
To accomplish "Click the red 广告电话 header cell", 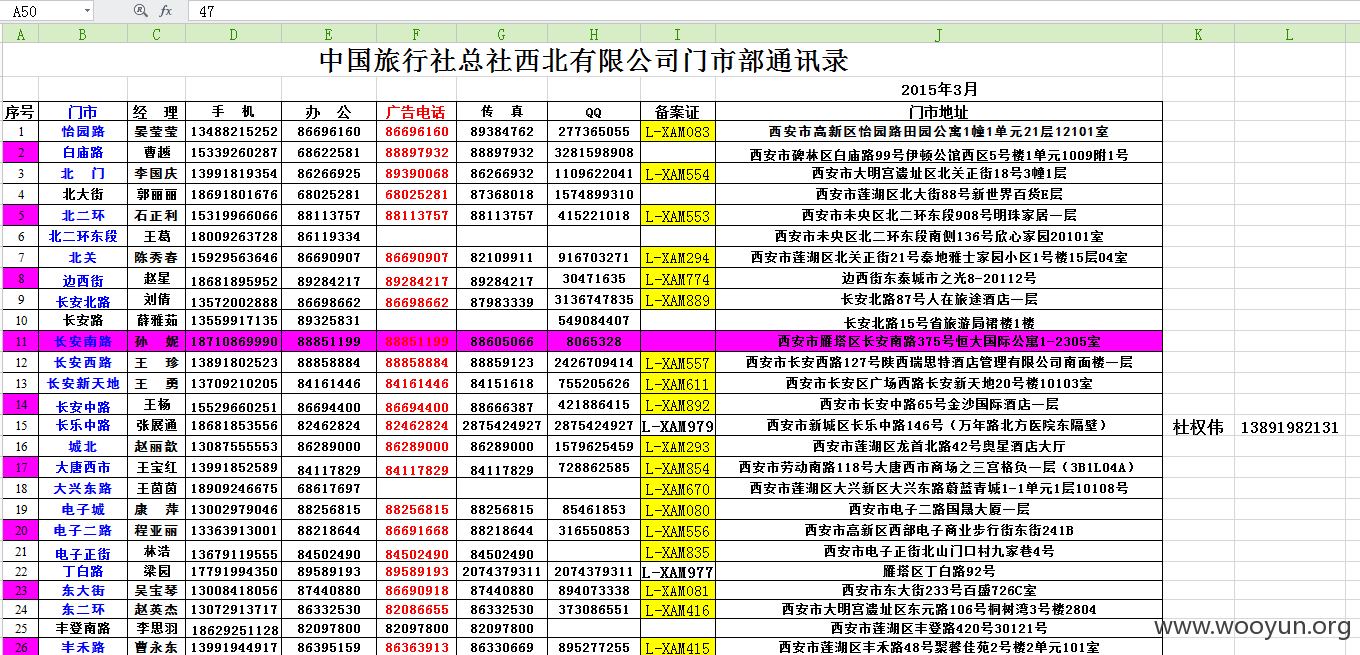I will pyautogui.click(x=417, y=111).
